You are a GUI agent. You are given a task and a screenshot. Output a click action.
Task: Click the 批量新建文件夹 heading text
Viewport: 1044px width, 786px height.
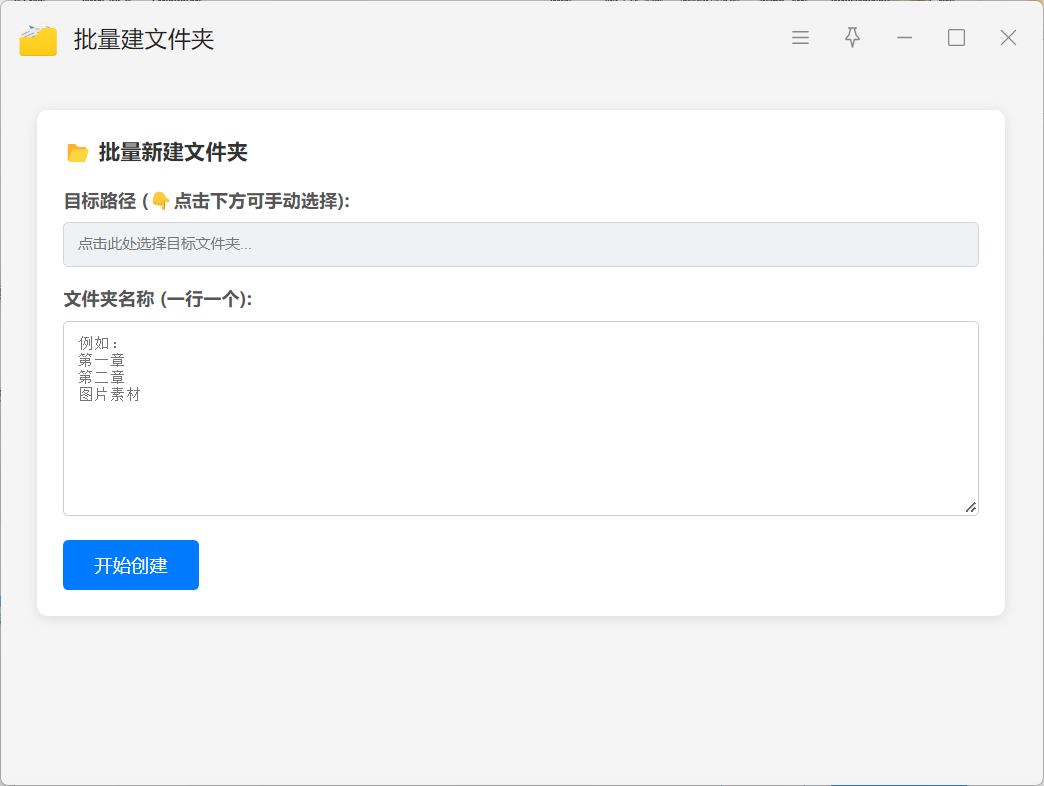[173, 153]
